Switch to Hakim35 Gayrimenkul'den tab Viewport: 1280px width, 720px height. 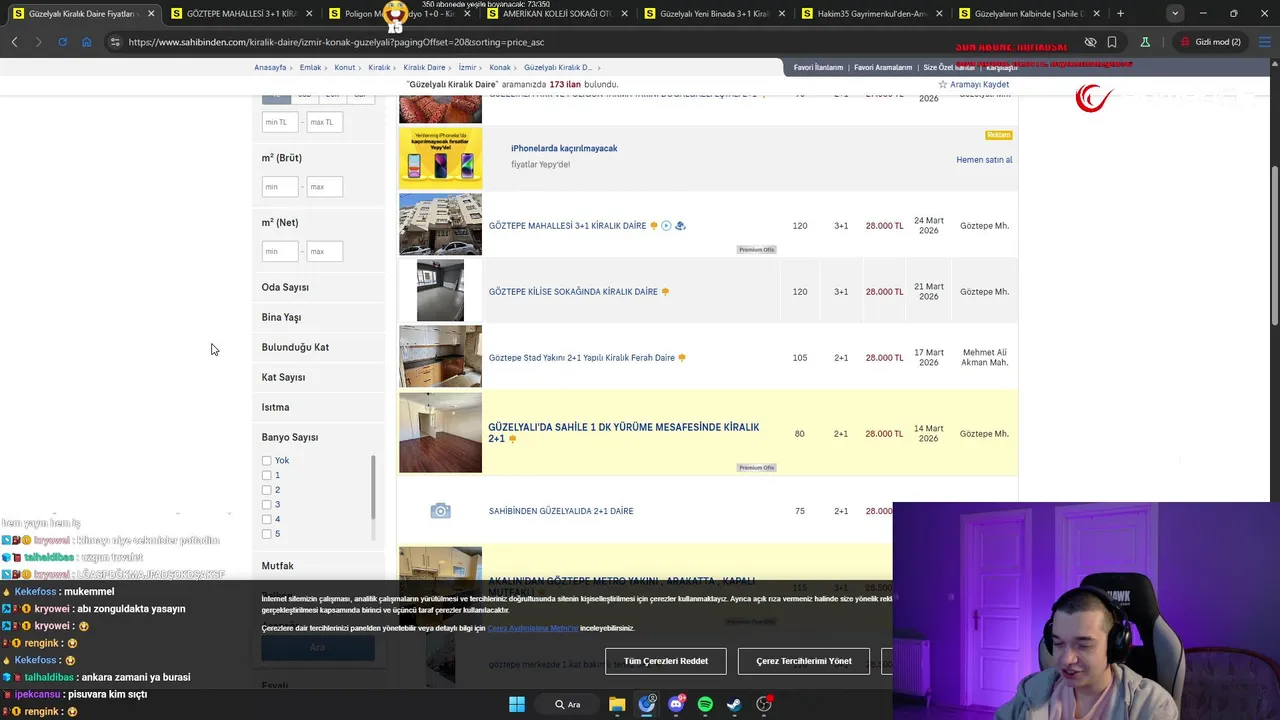(871, 14)
